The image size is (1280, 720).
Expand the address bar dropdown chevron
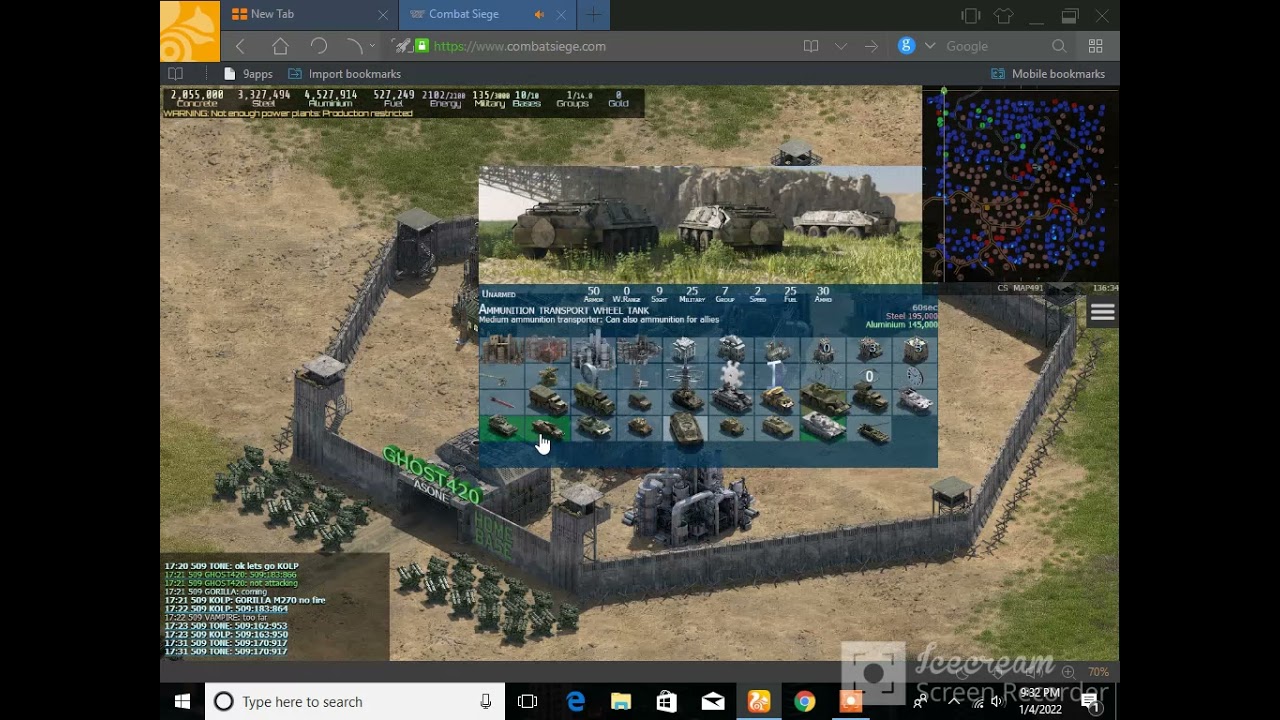pyautogui.click(x=841, y=46)
